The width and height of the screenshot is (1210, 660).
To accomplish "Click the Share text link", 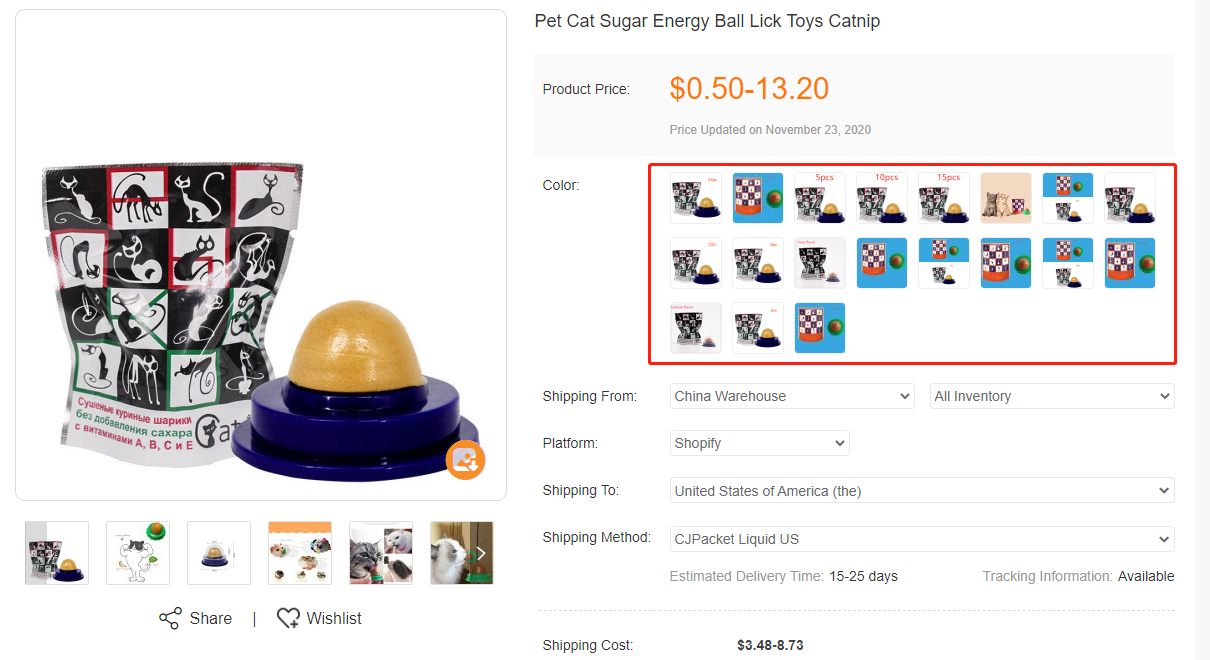I will [x=211, y=618].
